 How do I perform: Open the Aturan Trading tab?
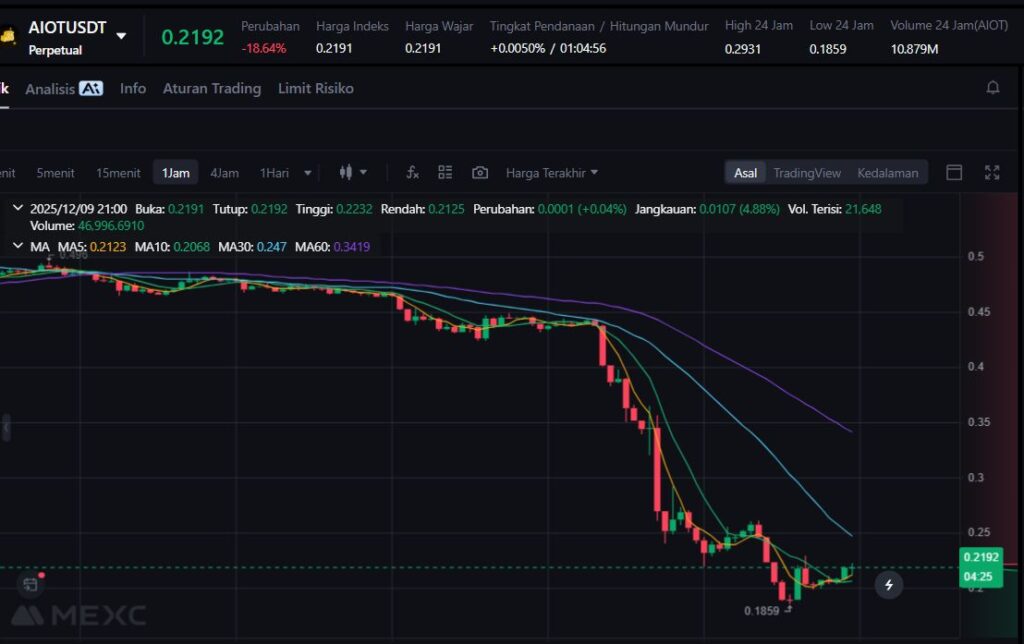tap(211, 88)
